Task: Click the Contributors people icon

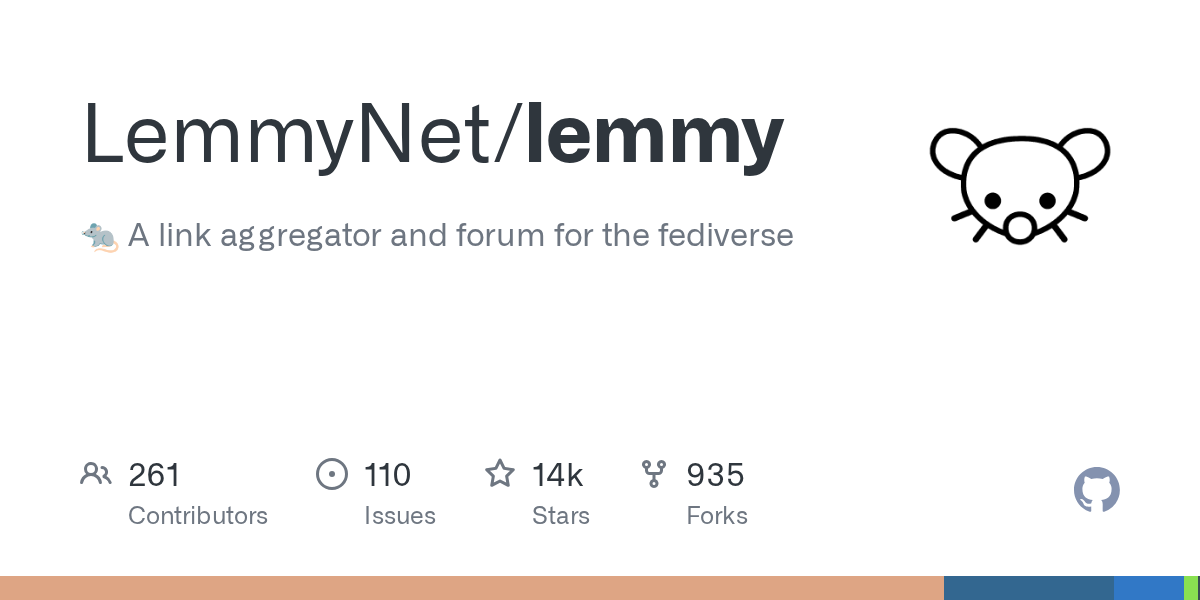Action: point(96,474)
